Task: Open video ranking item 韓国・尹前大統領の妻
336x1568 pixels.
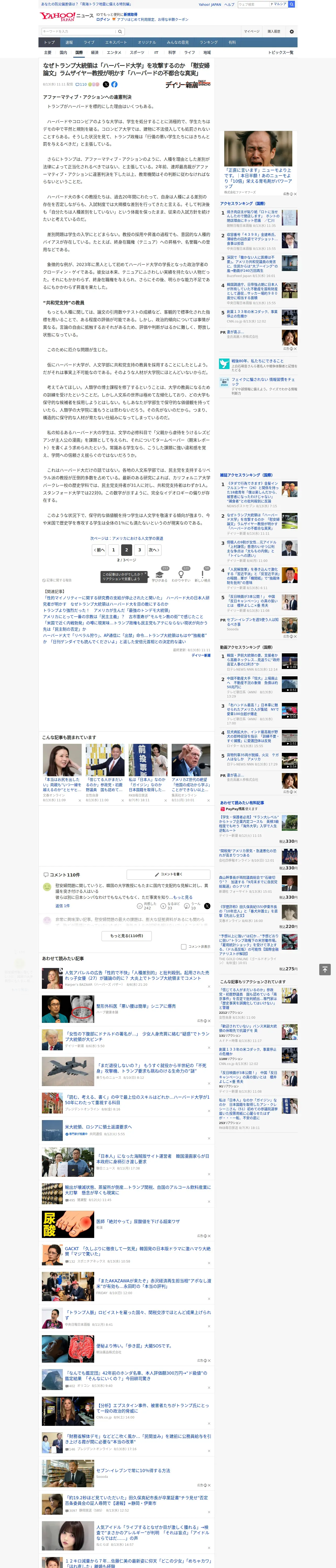Action: click(x=253, y=660)
